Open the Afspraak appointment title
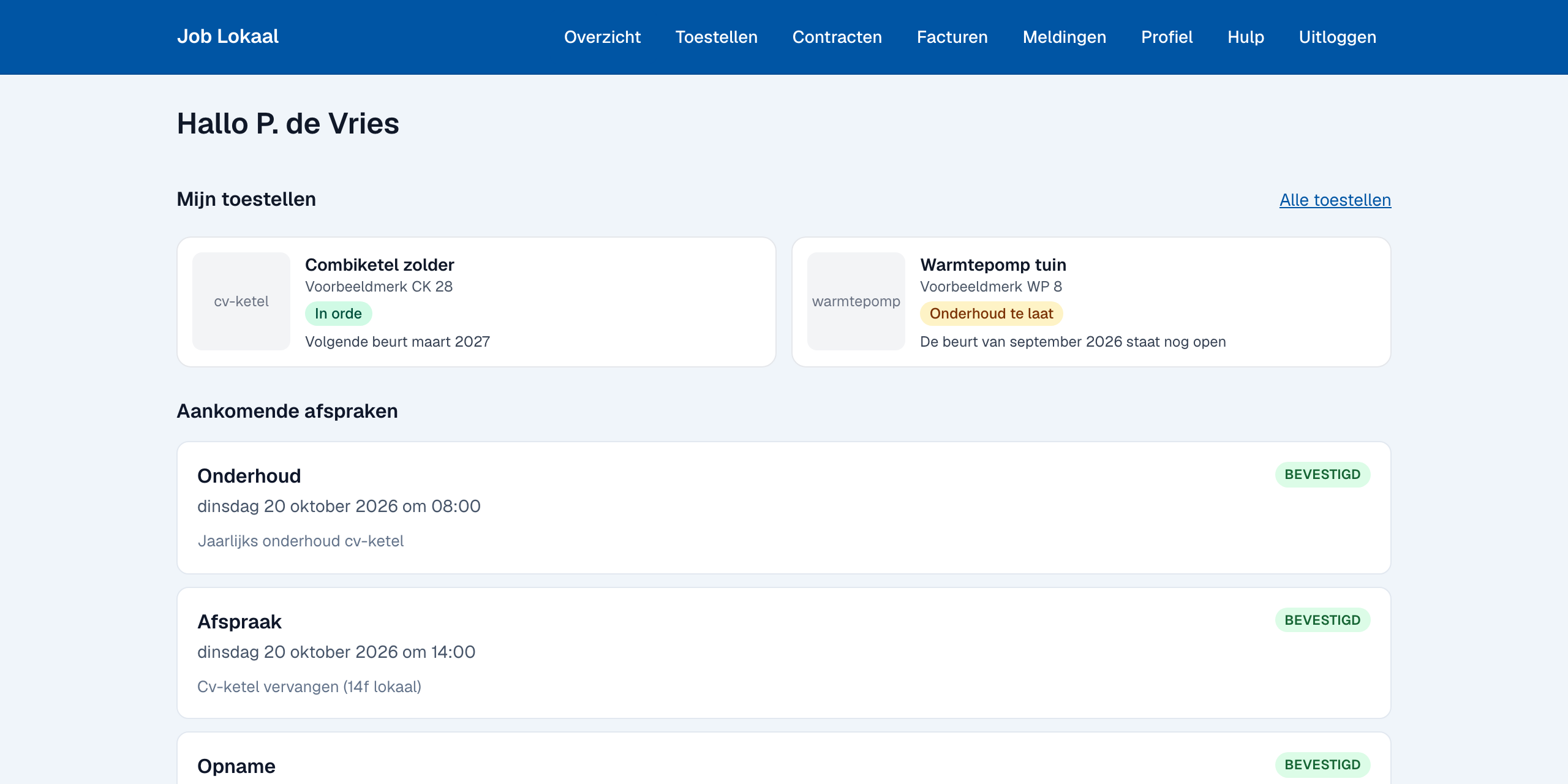This screenshot has width=1568, height=784. (x=239, y=622)
